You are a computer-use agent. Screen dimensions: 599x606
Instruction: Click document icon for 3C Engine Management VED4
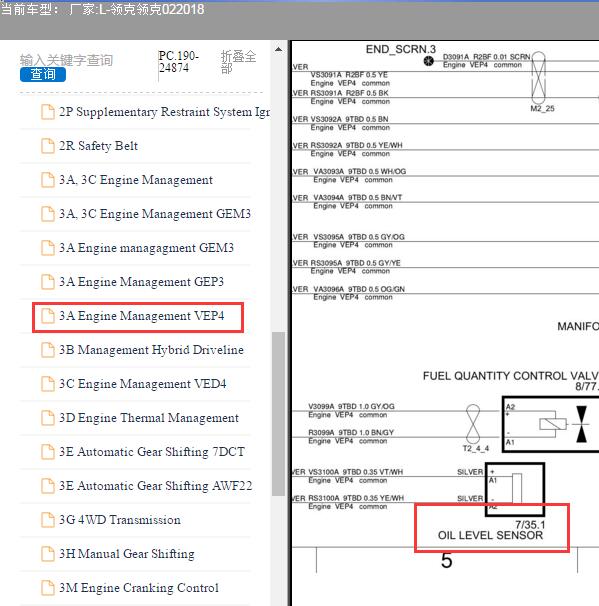tap(48, 384)
